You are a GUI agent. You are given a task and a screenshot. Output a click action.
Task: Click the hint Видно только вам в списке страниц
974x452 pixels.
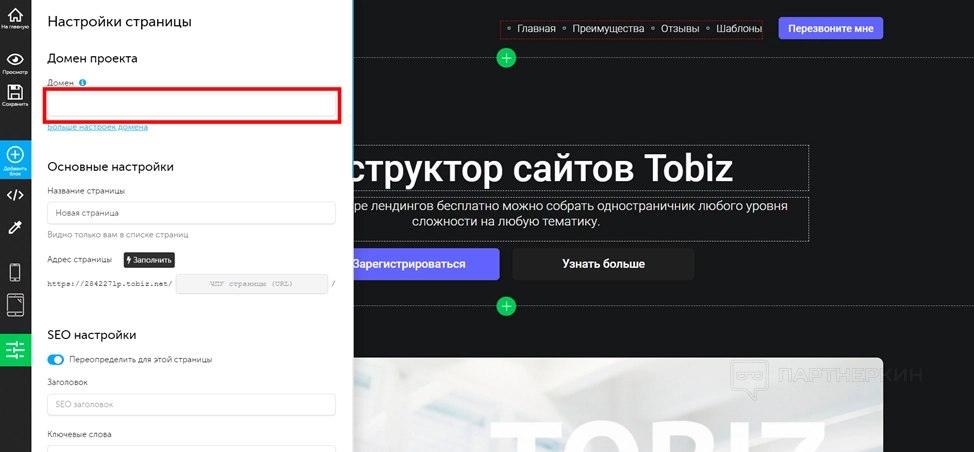117,235
